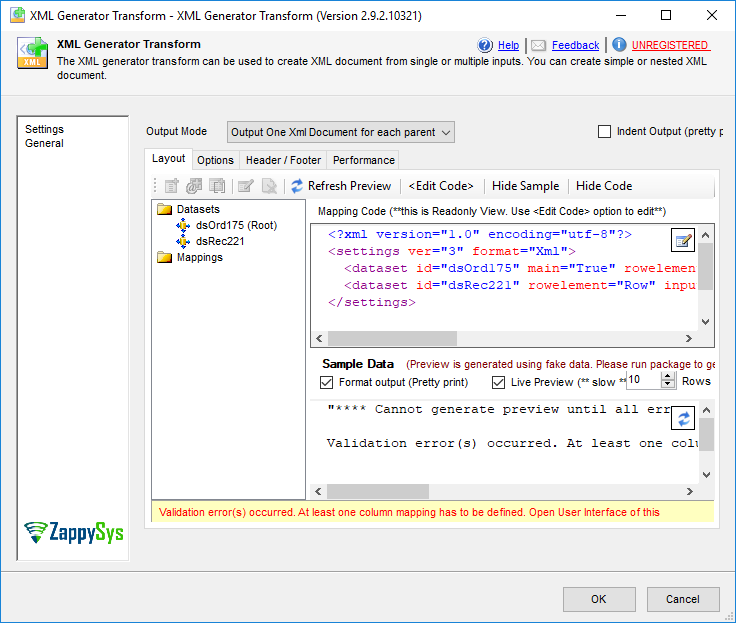Select the Layout tab
Screen dimensions: 736x623
169,159
